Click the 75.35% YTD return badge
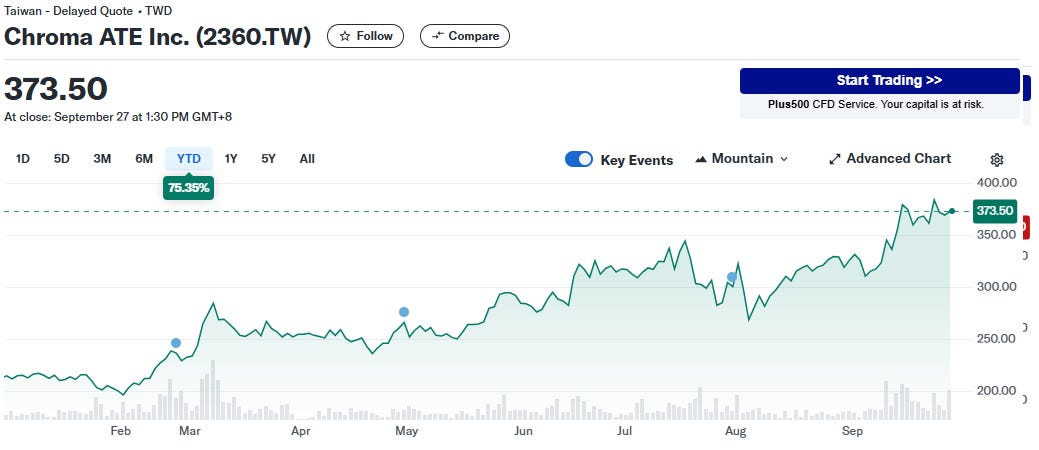 click(188, 188)
